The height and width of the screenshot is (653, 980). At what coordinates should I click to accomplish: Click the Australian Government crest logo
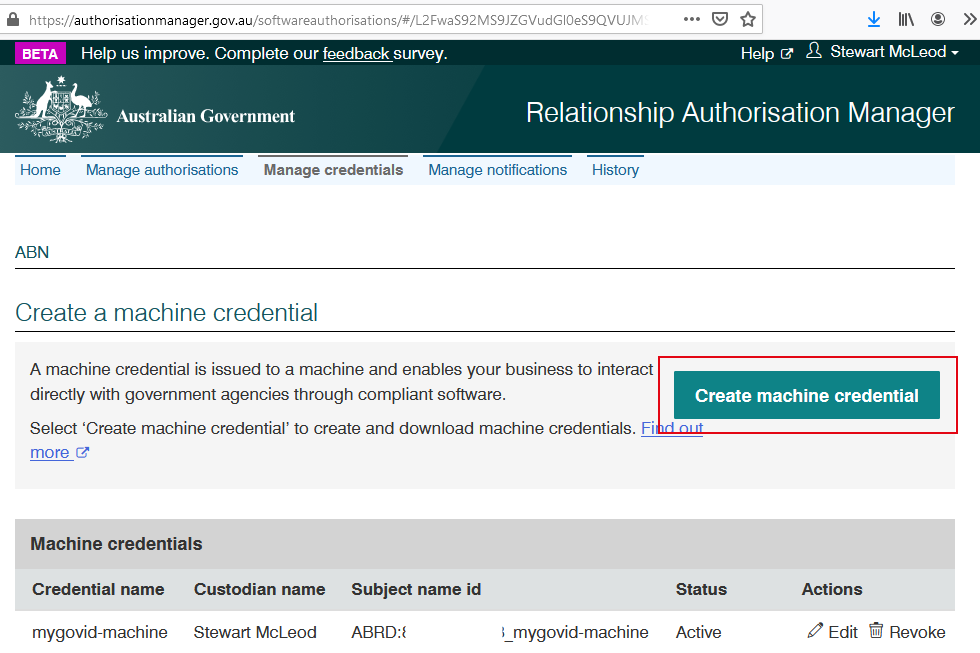tap(60, 110)
